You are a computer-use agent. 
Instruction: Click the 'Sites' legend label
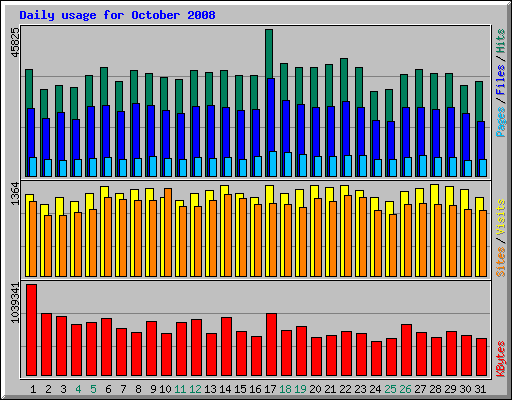(500, 262)
